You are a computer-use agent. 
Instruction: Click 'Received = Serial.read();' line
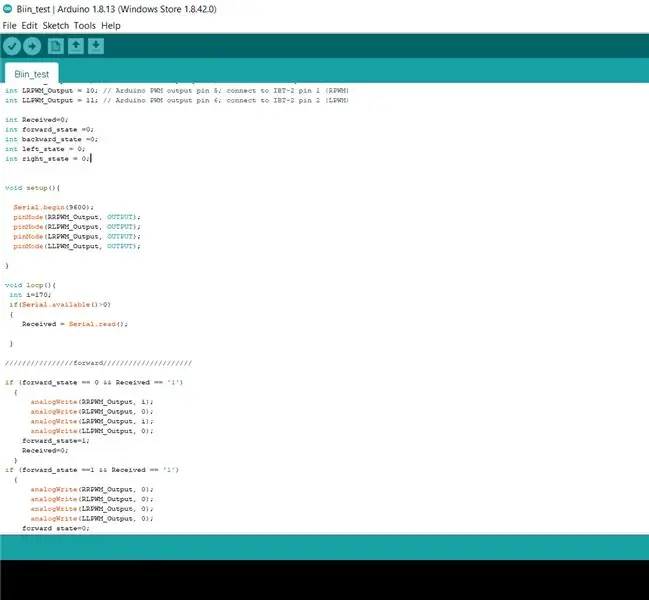pos(75,324)
